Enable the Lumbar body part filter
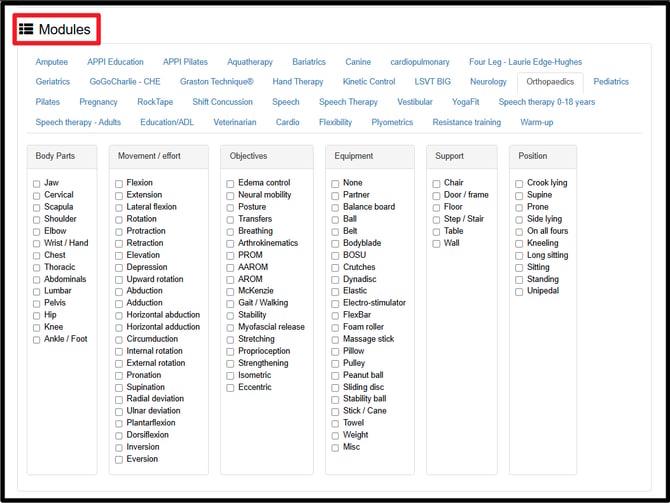The height and width of the screenshot is (503, 670). 36,292
